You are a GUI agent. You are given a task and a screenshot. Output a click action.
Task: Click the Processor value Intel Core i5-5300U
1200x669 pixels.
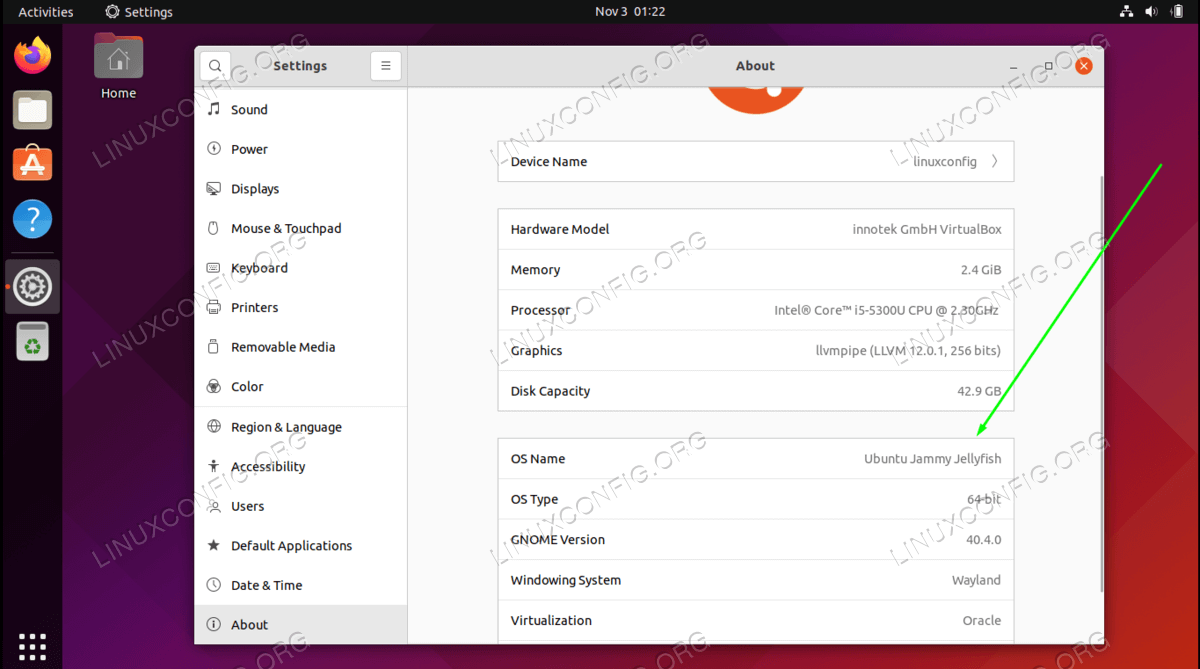pos(886,310)
